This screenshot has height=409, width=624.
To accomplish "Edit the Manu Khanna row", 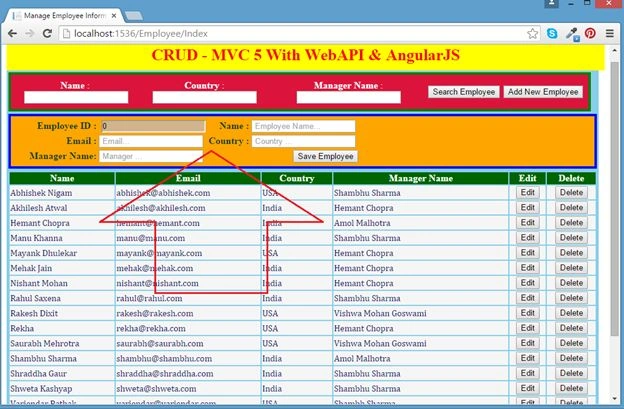I will [528, 238].
